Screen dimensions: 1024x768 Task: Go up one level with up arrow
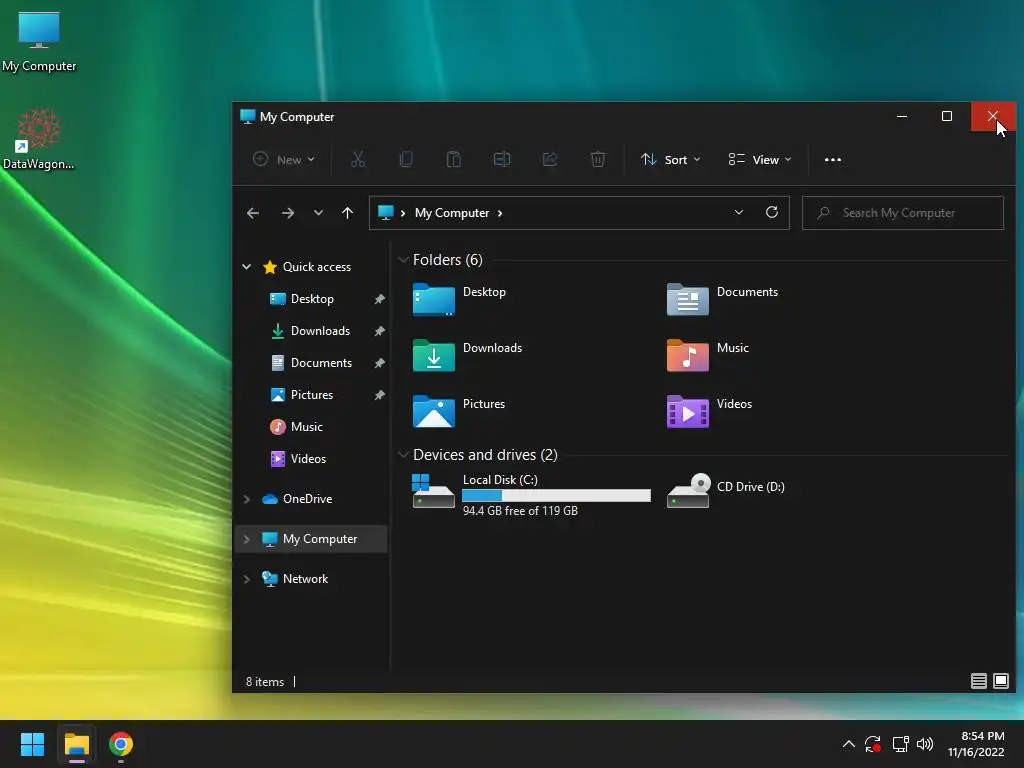pyautogui.click(x=347, y=213)
